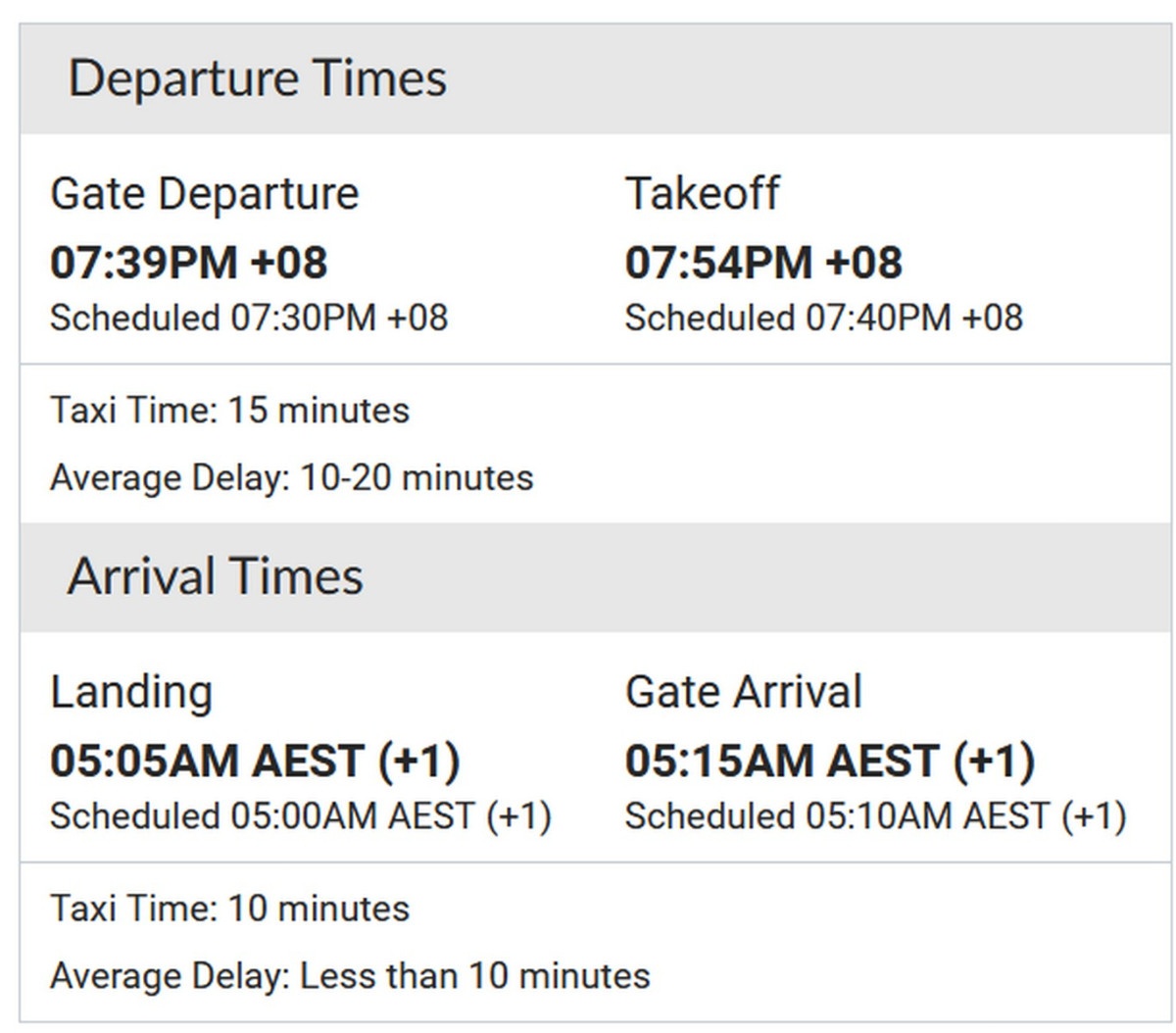The width and height of the screenshot is (1176, 1033).
Task: Click Scheduled 07:40PM +08 takeoff text
Action: 824,319
